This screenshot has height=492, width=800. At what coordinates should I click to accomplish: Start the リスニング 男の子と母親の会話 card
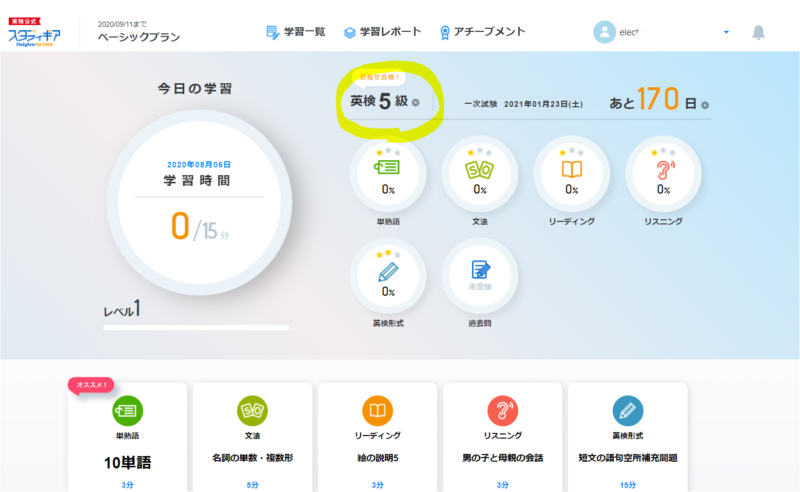(x=503, y=437)
